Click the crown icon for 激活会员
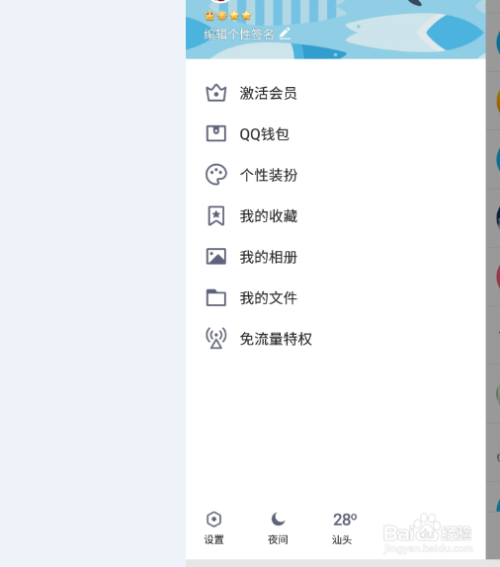The image size is (500, 567). [216, 93]
